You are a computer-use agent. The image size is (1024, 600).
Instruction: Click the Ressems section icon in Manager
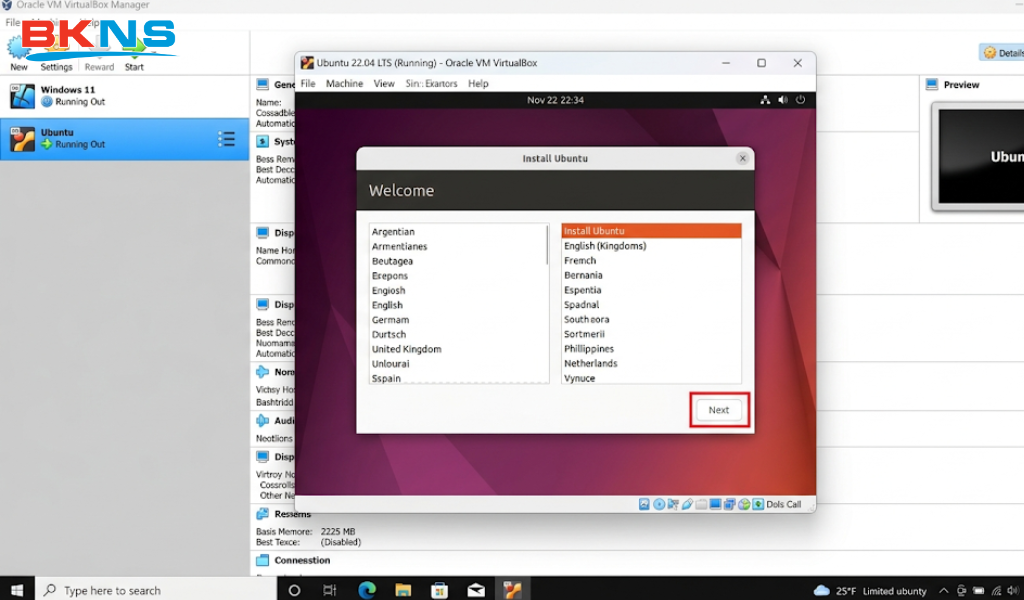point(263,514)
